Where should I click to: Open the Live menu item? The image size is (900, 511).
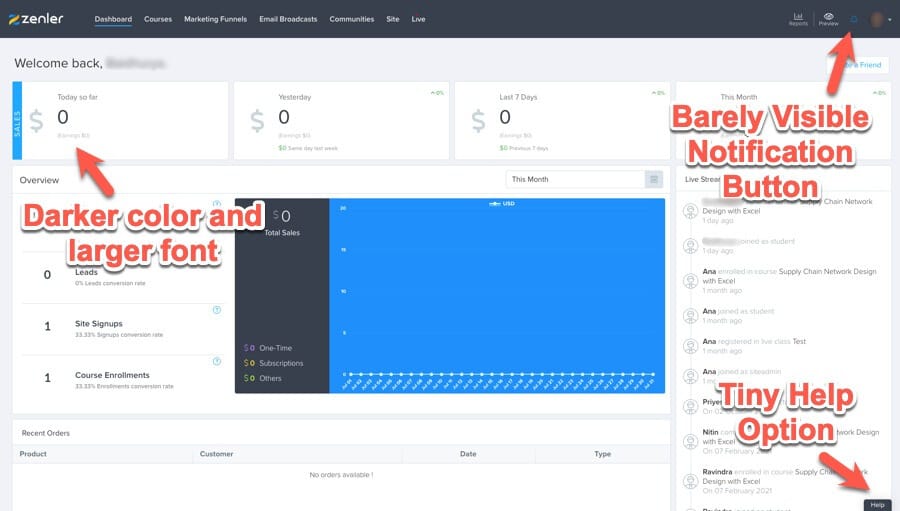[x=418, y=19]
